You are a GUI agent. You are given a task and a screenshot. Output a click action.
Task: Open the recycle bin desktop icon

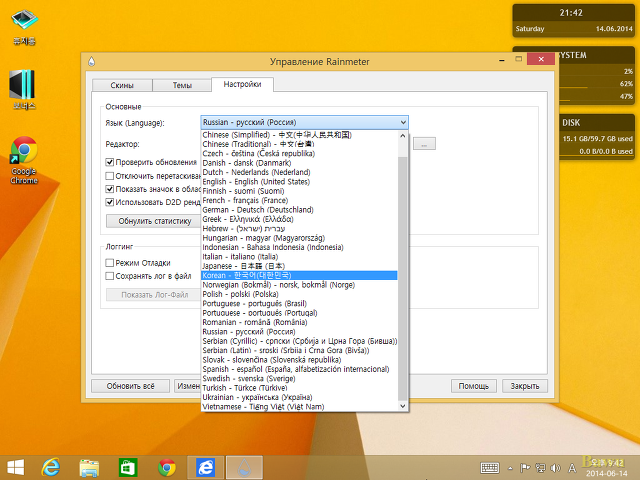(24, 27)
